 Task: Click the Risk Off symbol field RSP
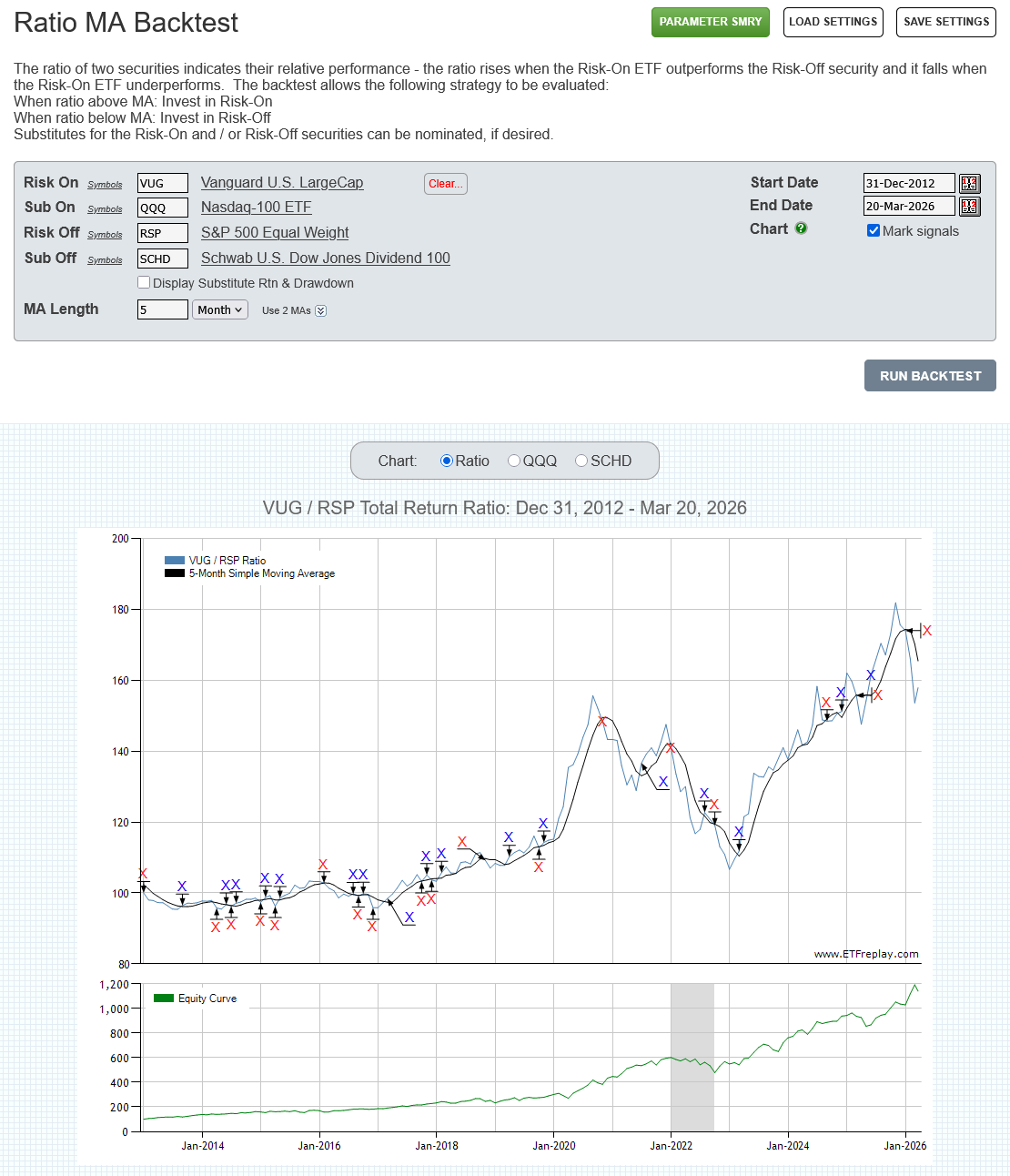[162, 233]
